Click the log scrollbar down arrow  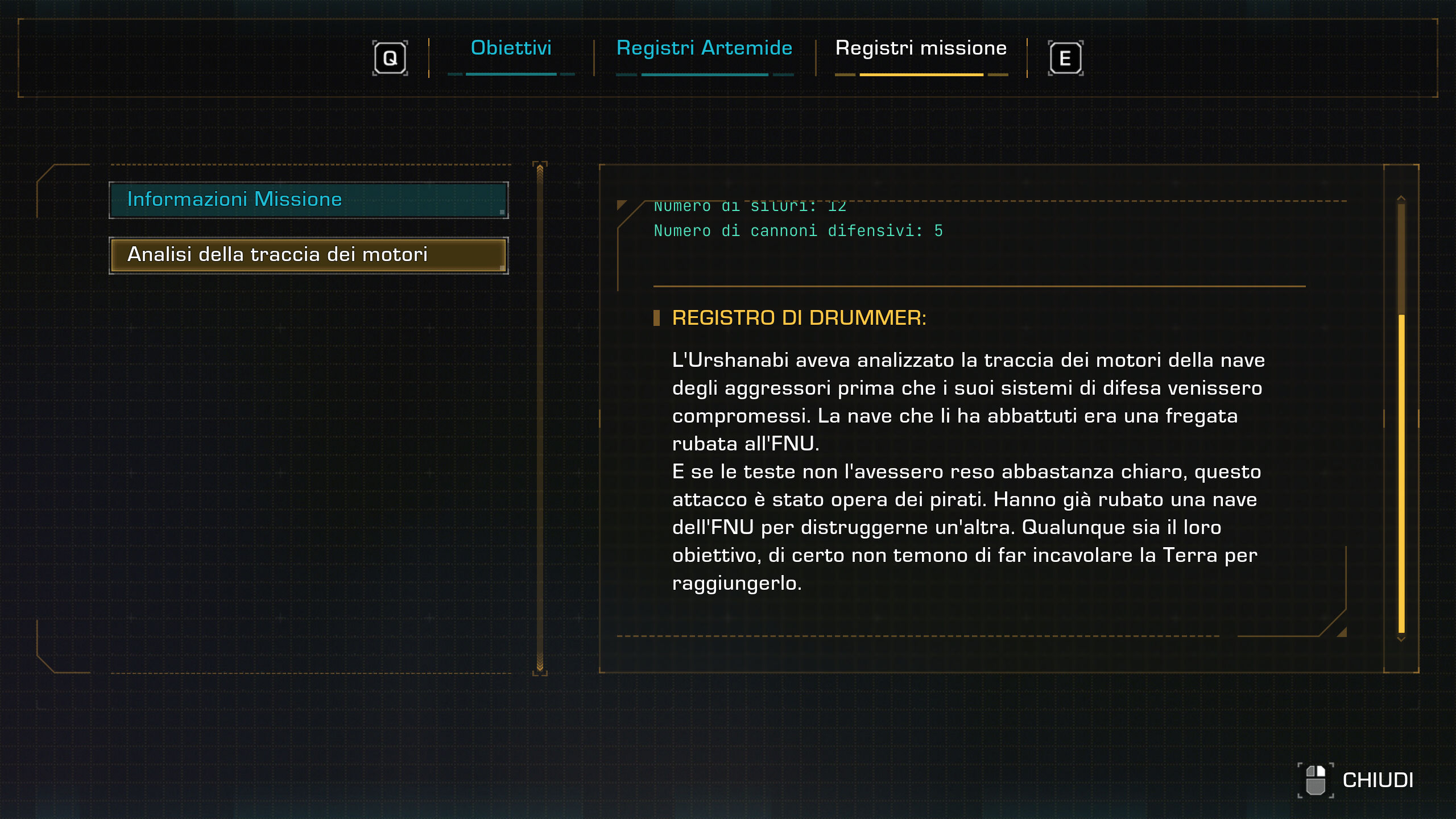click(x=1401, y=639)
